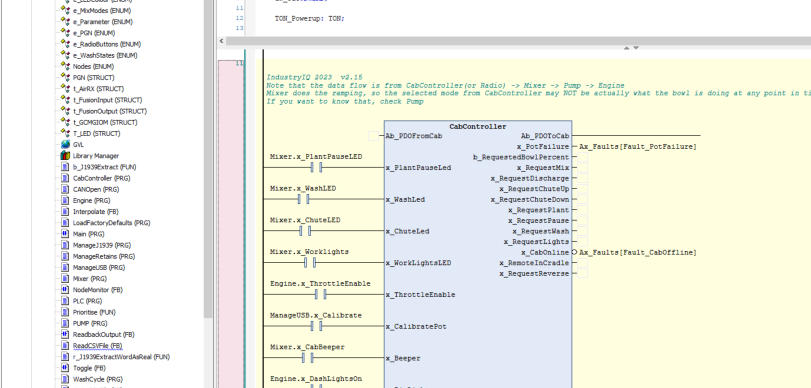Select the Ab_PDOFromCab input pin box
Screen dimensions: 811x388
click(373, 136)
